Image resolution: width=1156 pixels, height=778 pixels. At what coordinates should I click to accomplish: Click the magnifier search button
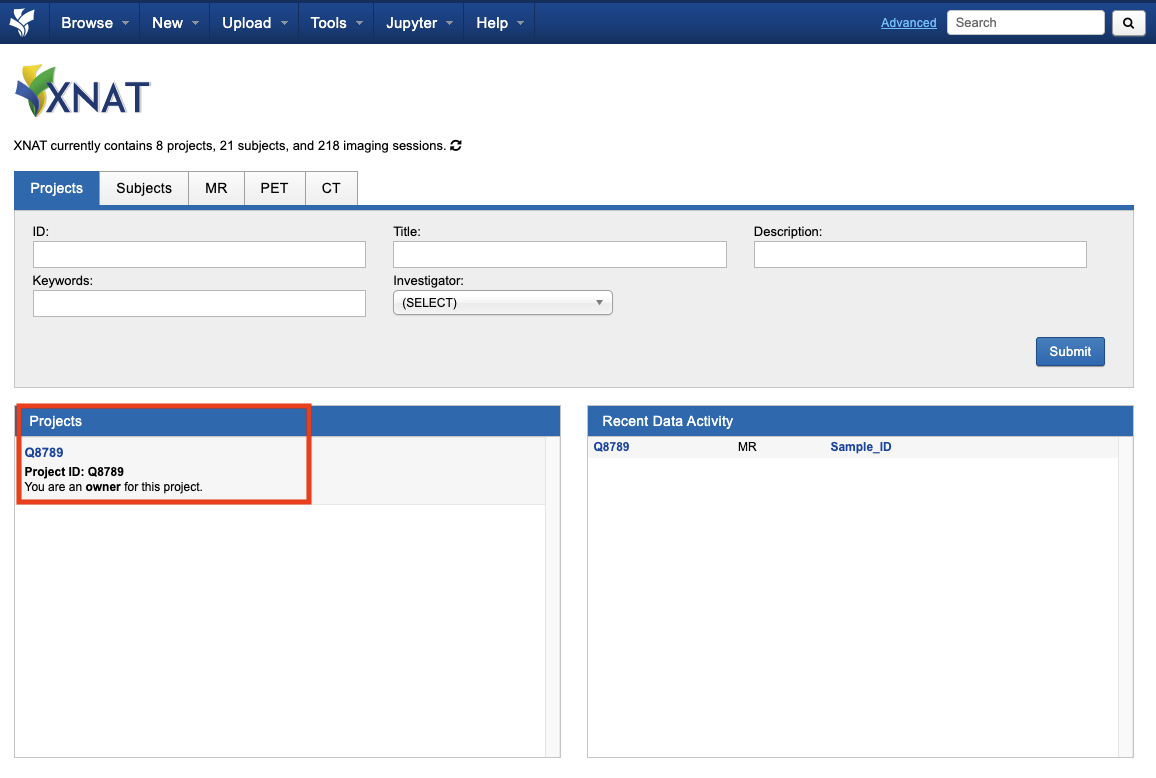tap(1128, 23)
